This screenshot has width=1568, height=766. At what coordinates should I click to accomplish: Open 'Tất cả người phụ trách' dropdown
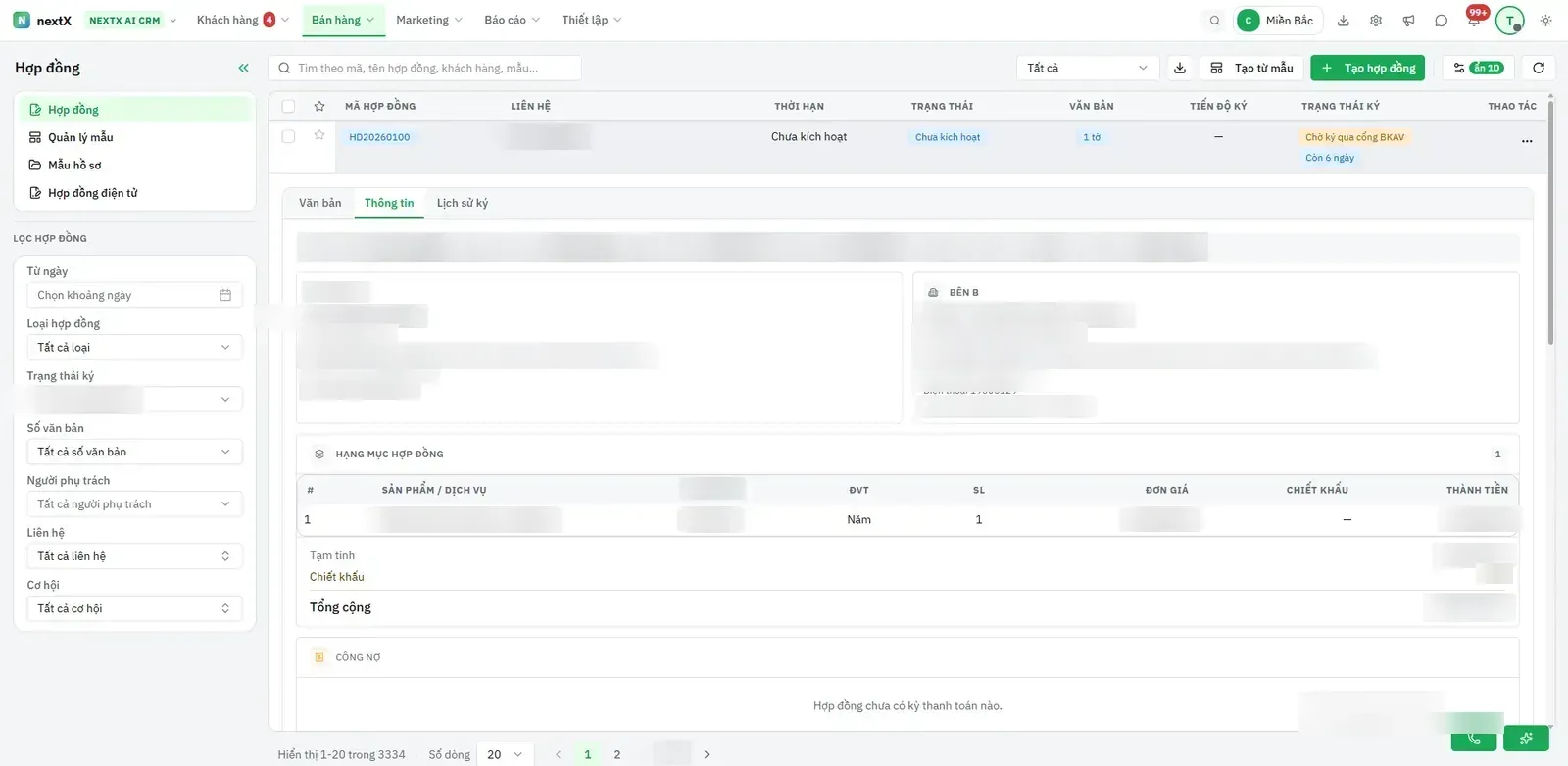(134, 503)
